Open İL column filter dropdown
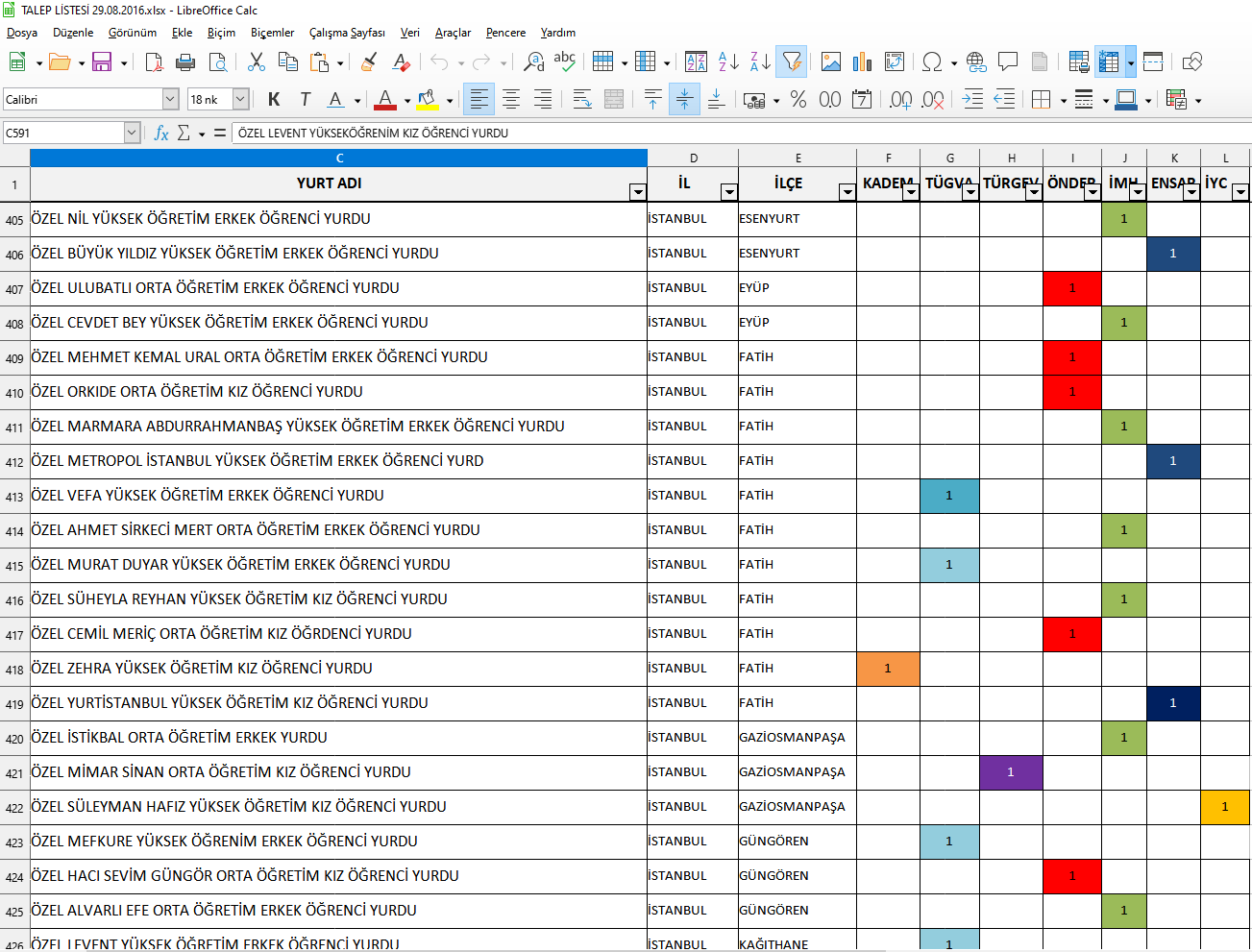 [x=729, y=192]
